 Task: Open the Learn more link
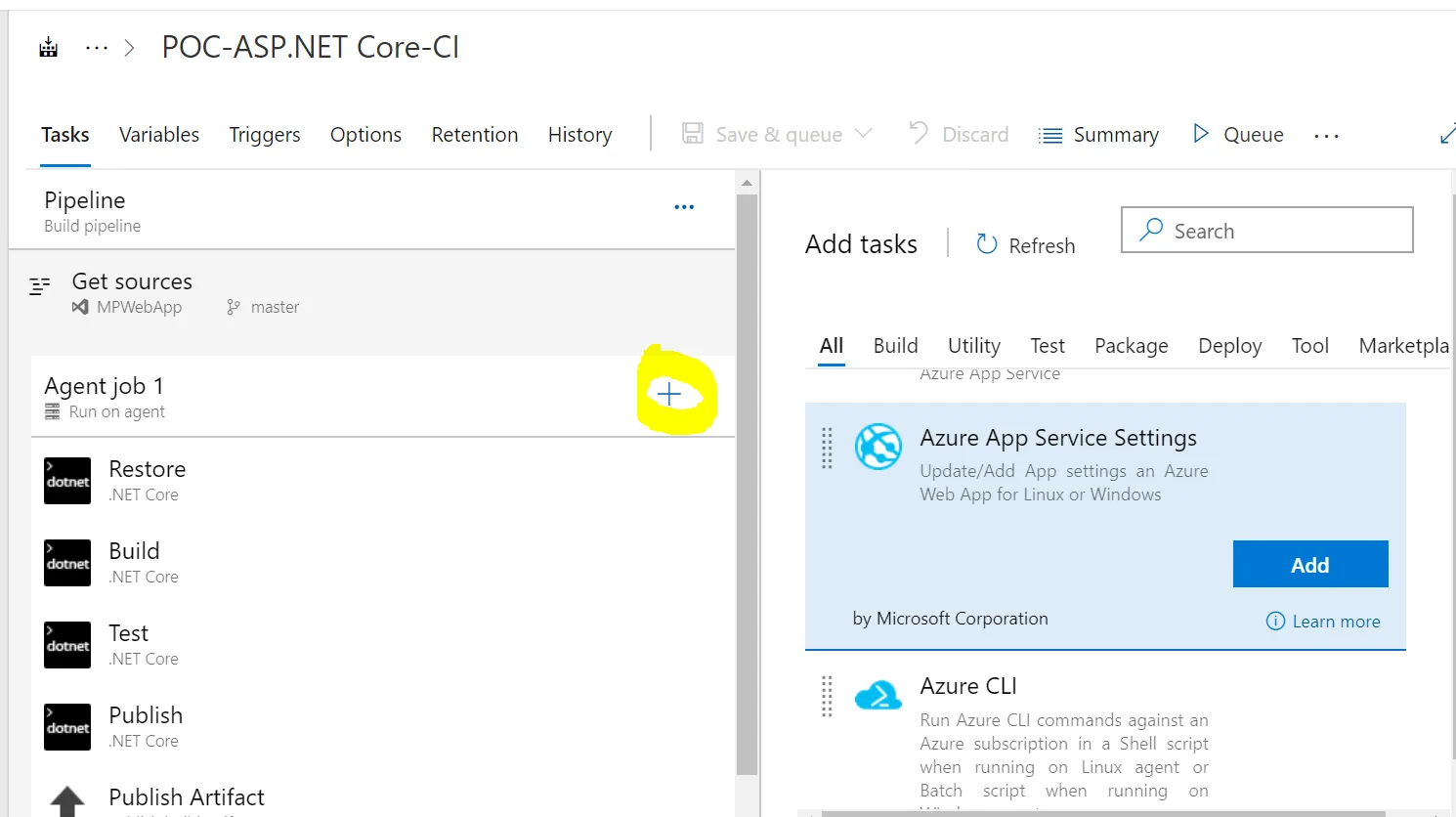pyautogui.click(x=1336, y=622)
